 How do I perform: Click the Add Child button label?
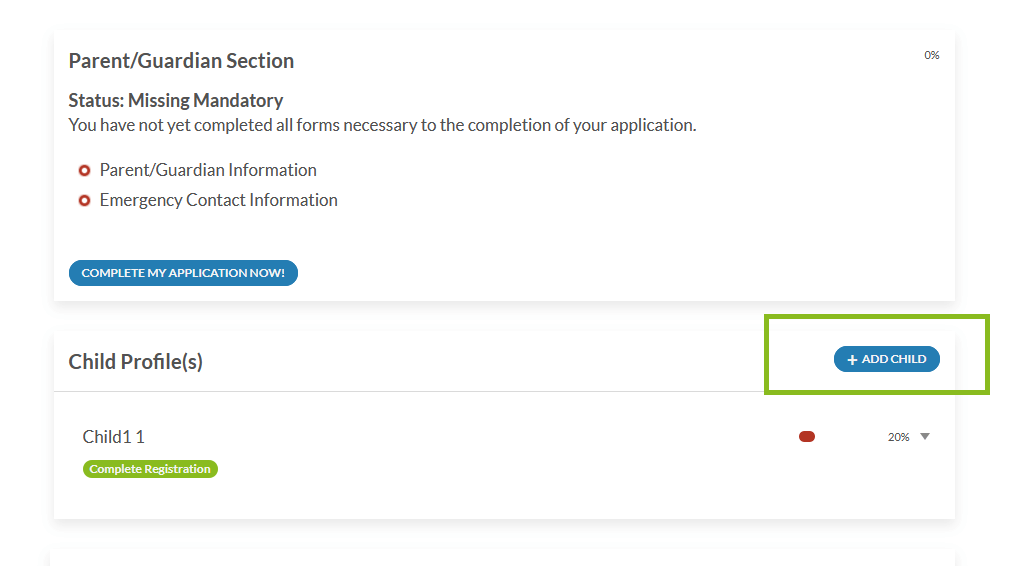tap(894, 359)
